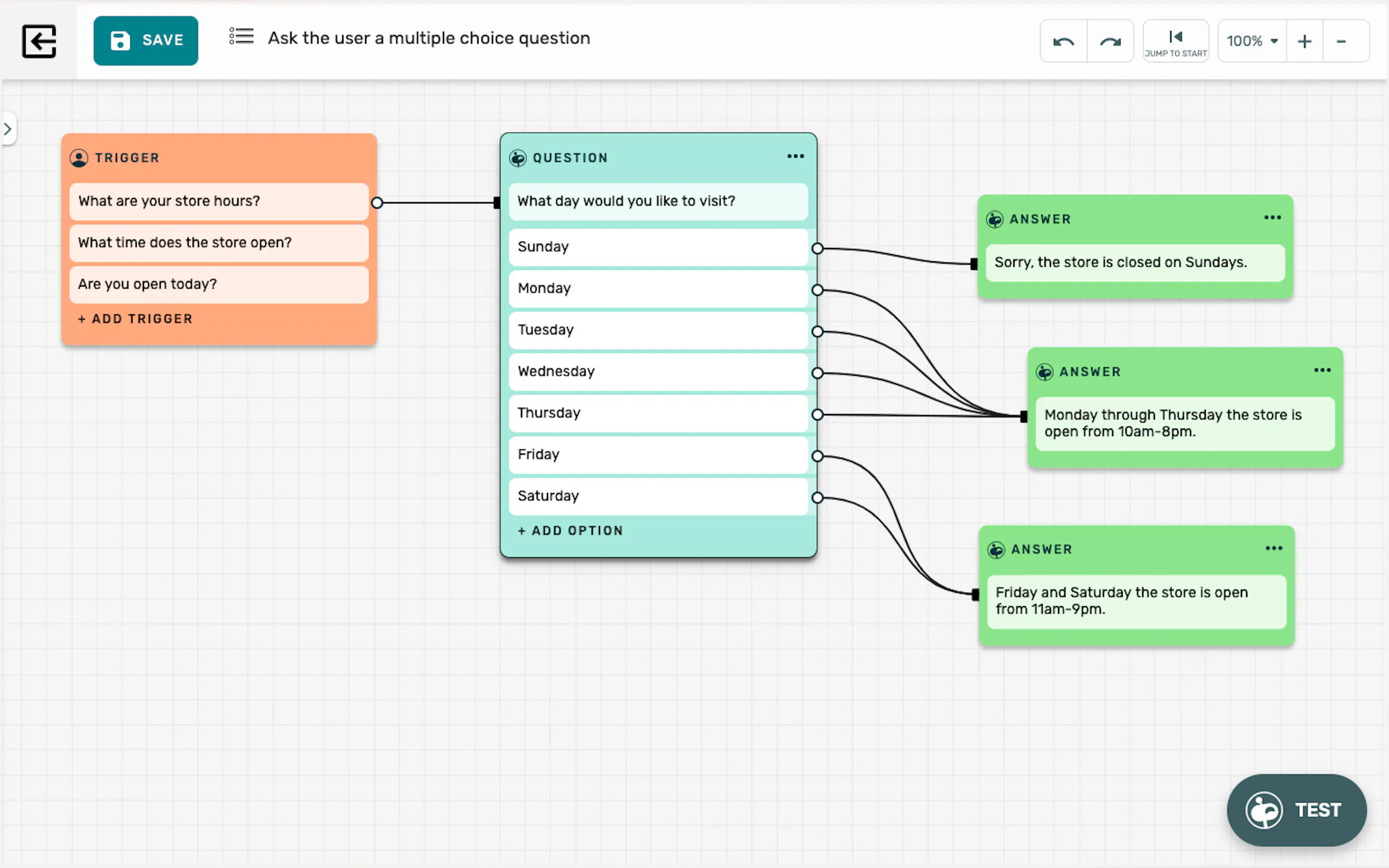
Task: Zoom in with the plus icon
Action: 1304,42
